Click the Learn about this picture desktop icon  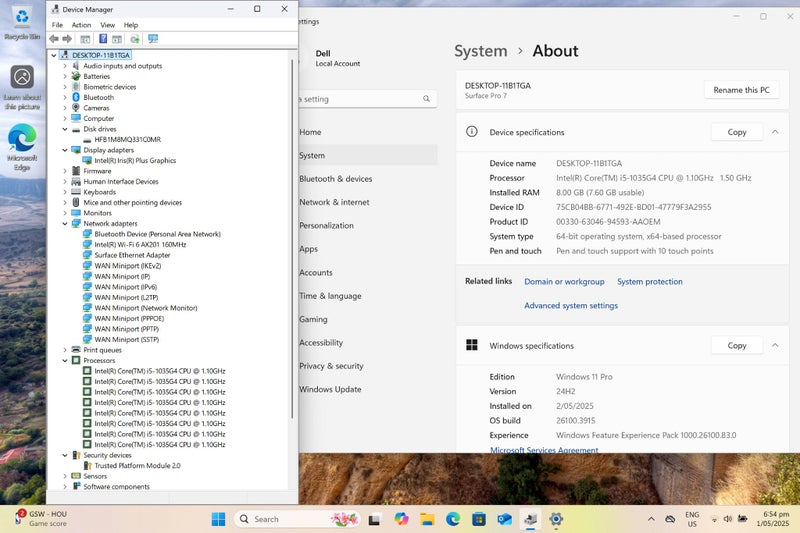22,88
